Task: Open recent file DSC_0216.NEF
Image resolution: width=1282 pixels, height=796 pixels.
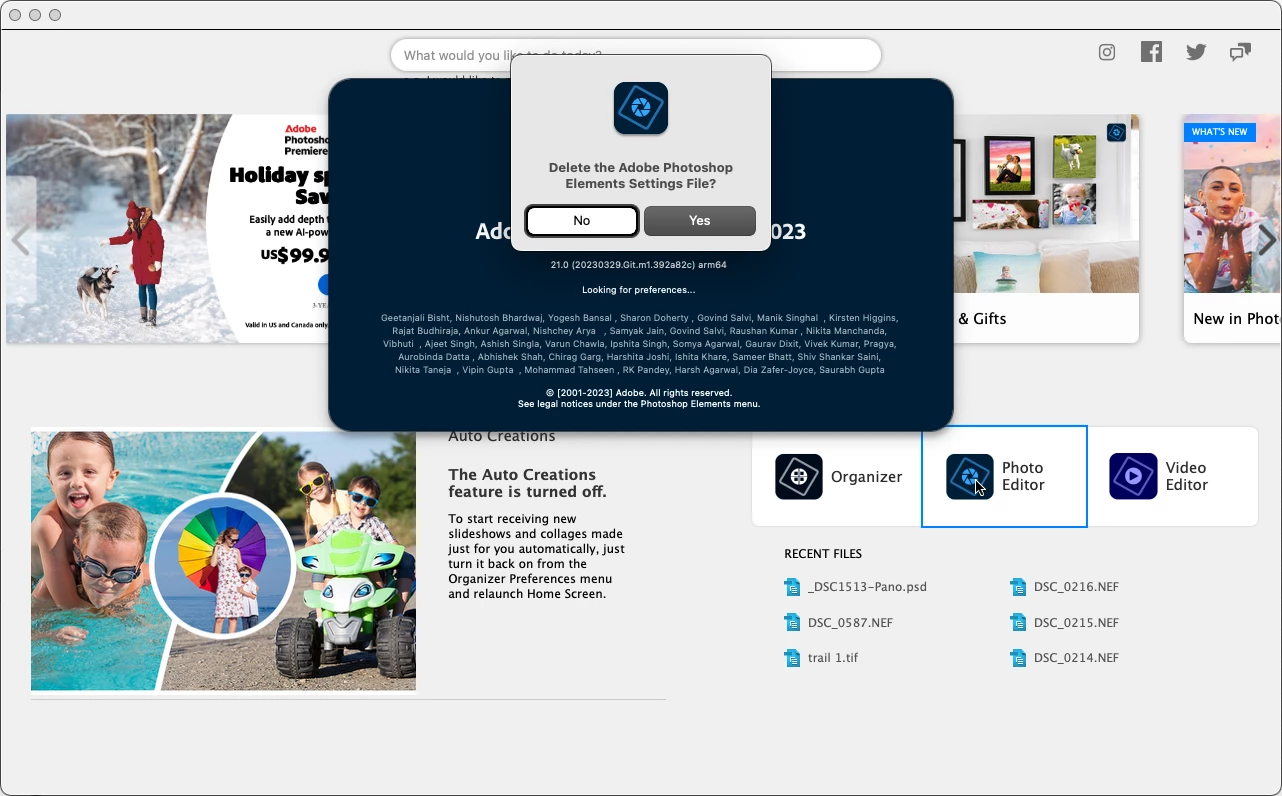Action: pos(1076,587)
